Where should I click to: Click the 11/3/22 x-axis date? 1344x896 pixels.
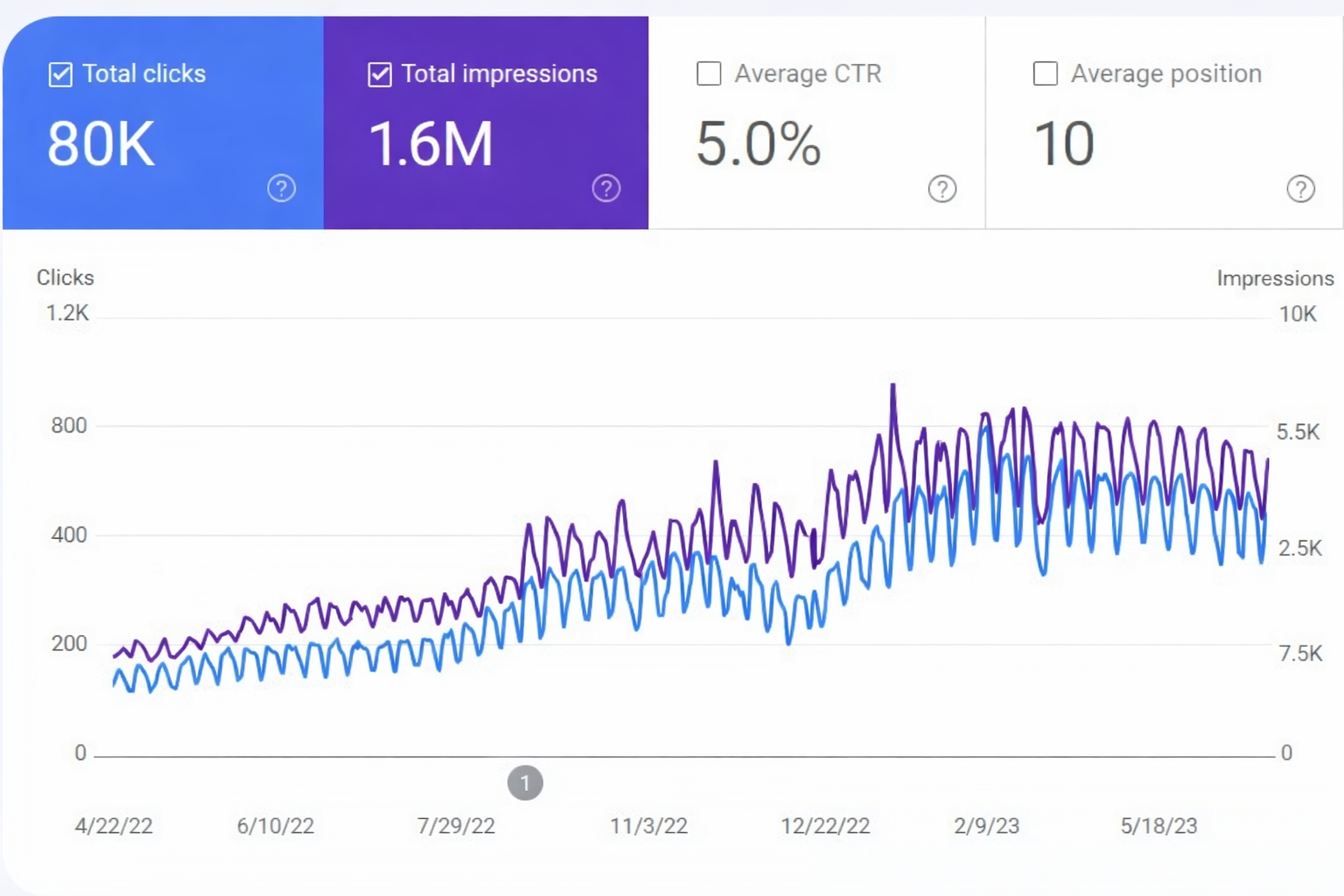click(x=648, y=826)
